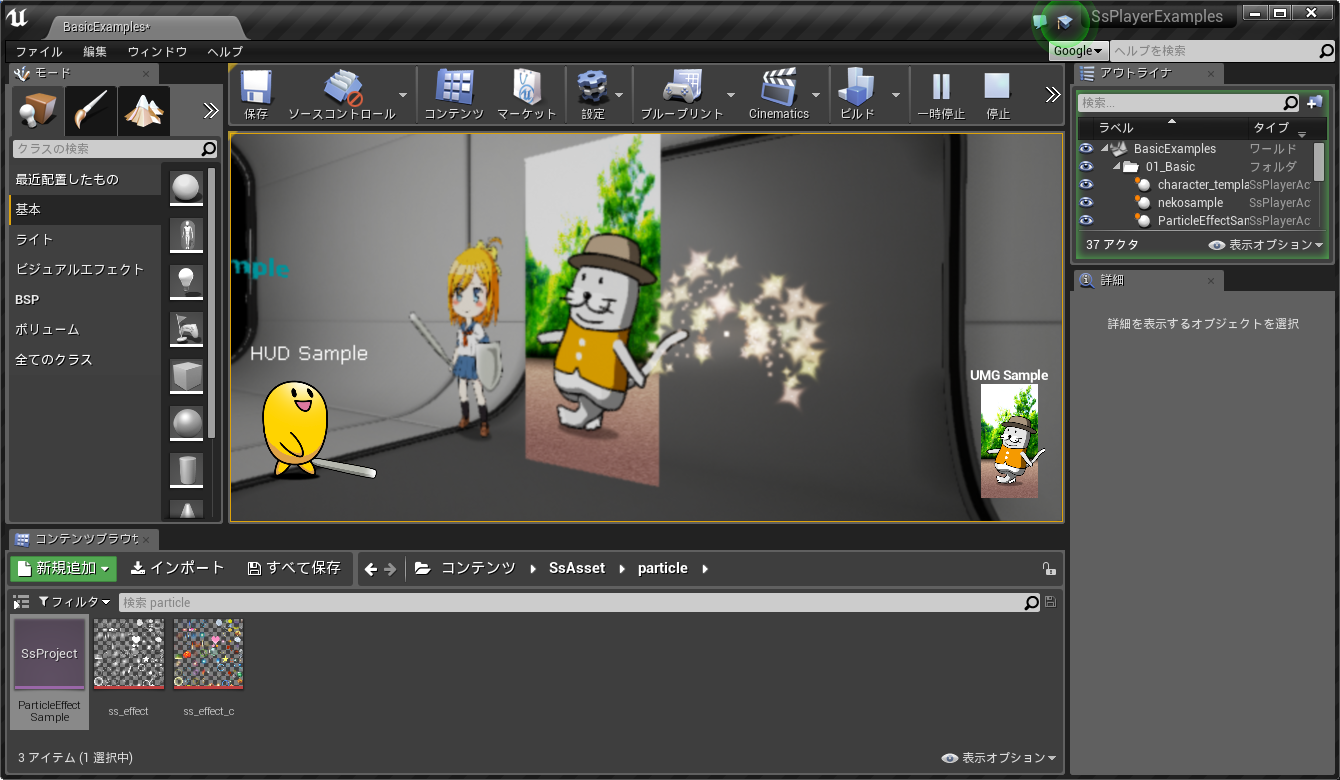Click add folder icon in Outliner

point(1314,102)
